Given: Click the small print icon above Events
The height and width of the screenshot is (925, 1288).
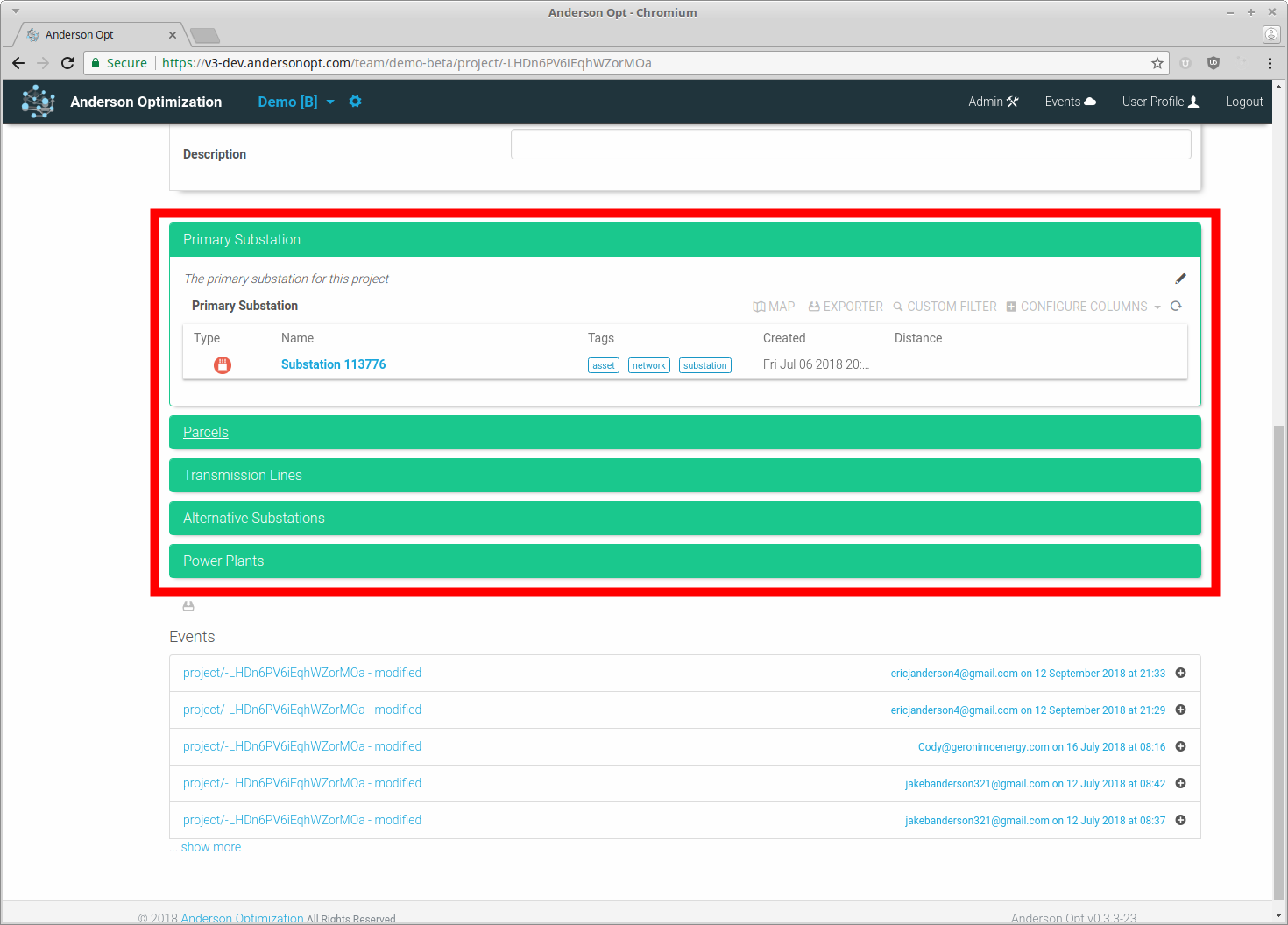Looking at the screenshot, I should pos(188,606).
